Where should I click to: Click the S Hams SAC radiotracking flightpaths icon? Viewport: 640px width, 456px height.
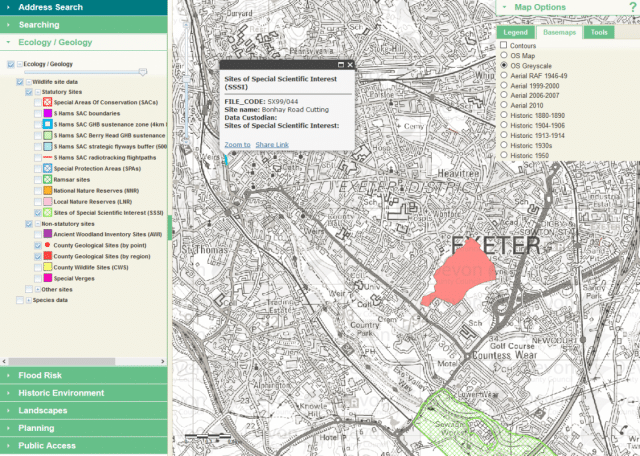[x=47, y=157]
